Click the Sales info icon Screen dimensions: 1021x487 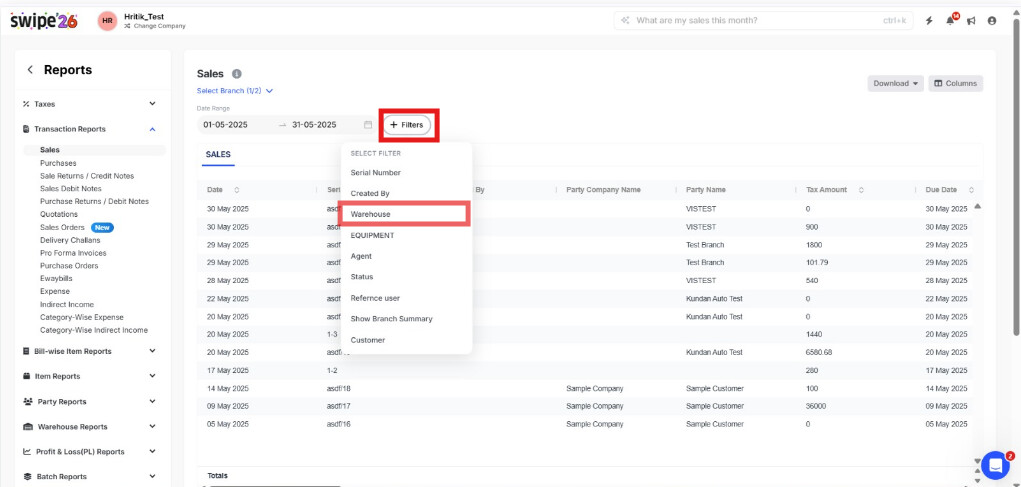237,74
